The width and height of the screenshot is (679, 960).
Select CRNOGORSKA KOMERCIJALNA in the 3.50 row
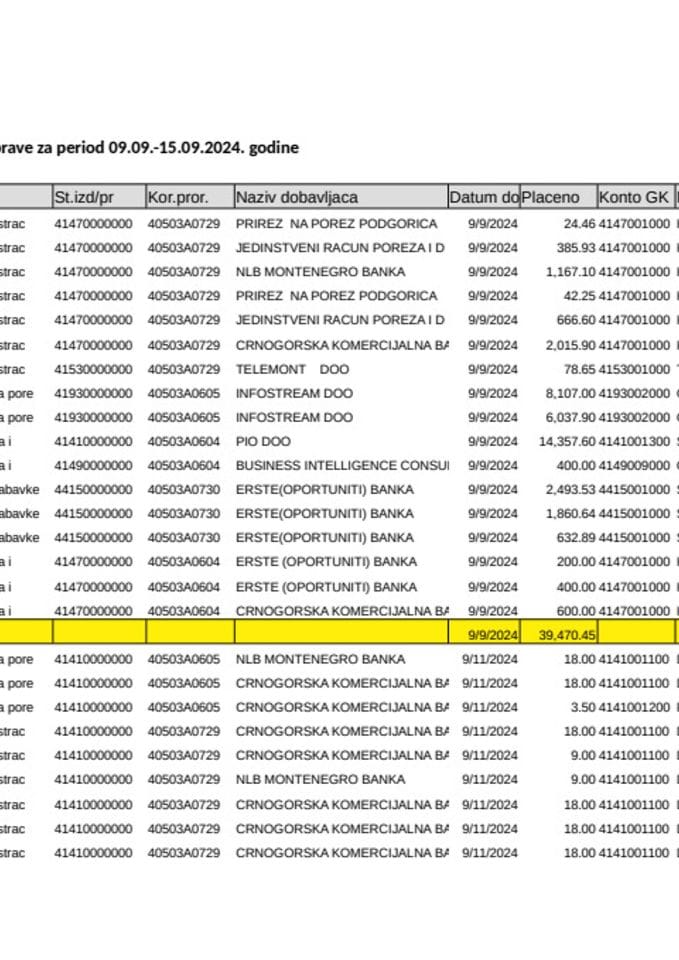(342, 707)
